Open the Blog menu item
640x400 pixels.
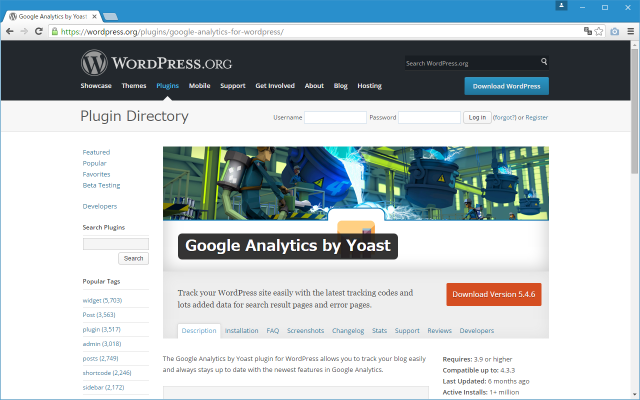340,86
